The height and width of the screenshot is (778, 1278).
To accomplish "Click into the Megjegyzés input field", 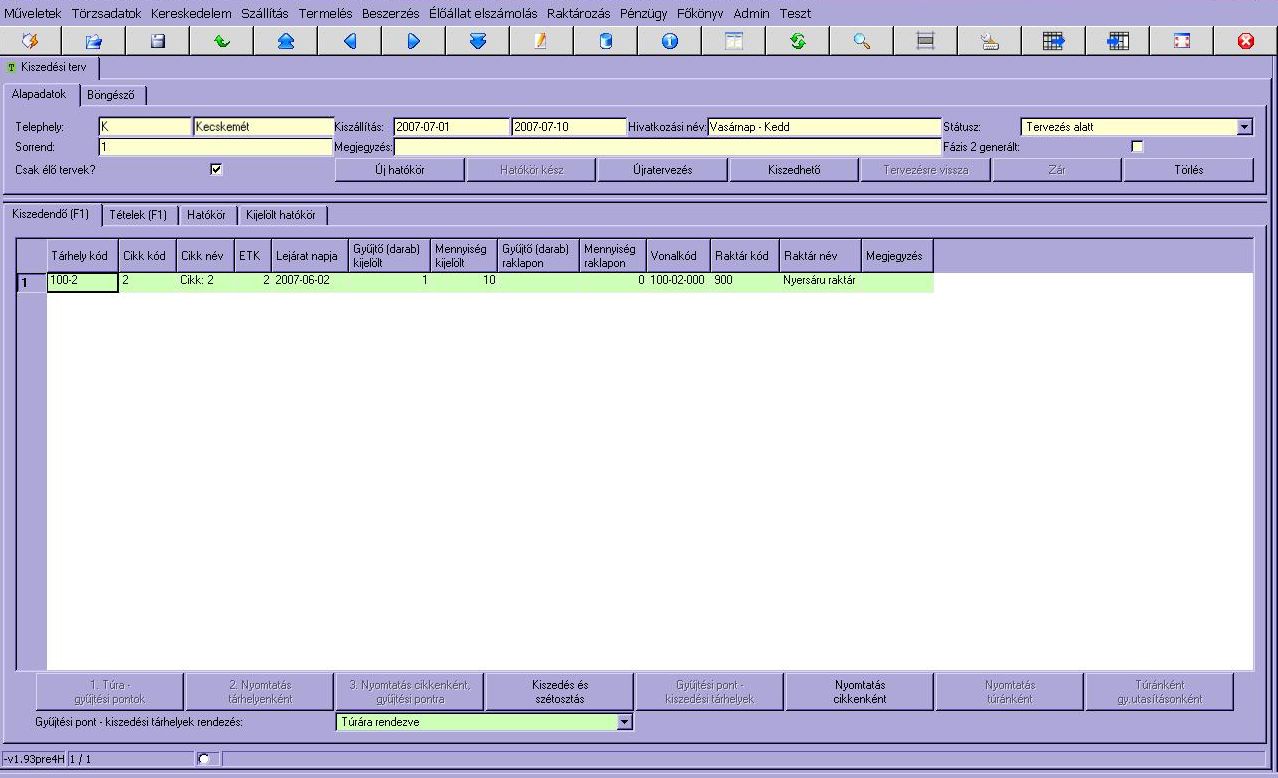I will tap(668, 147).
